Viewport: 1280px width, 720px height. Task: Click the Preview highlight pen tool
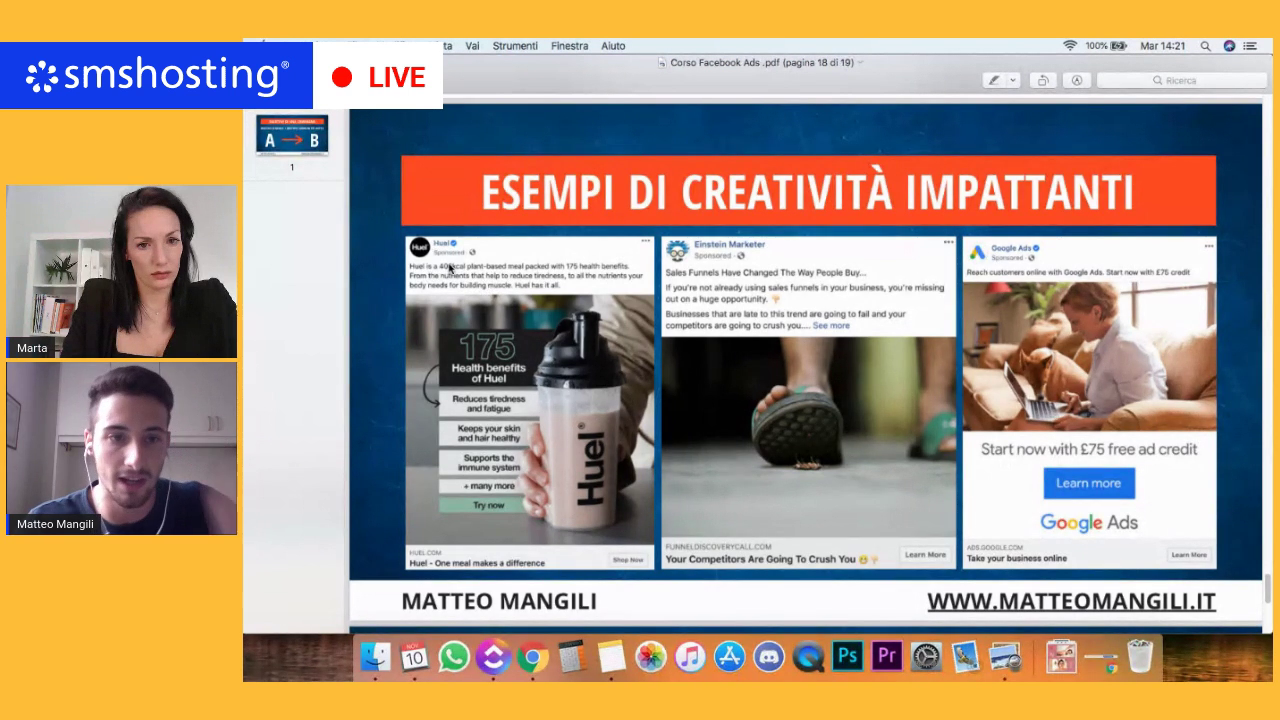[994, 80]
